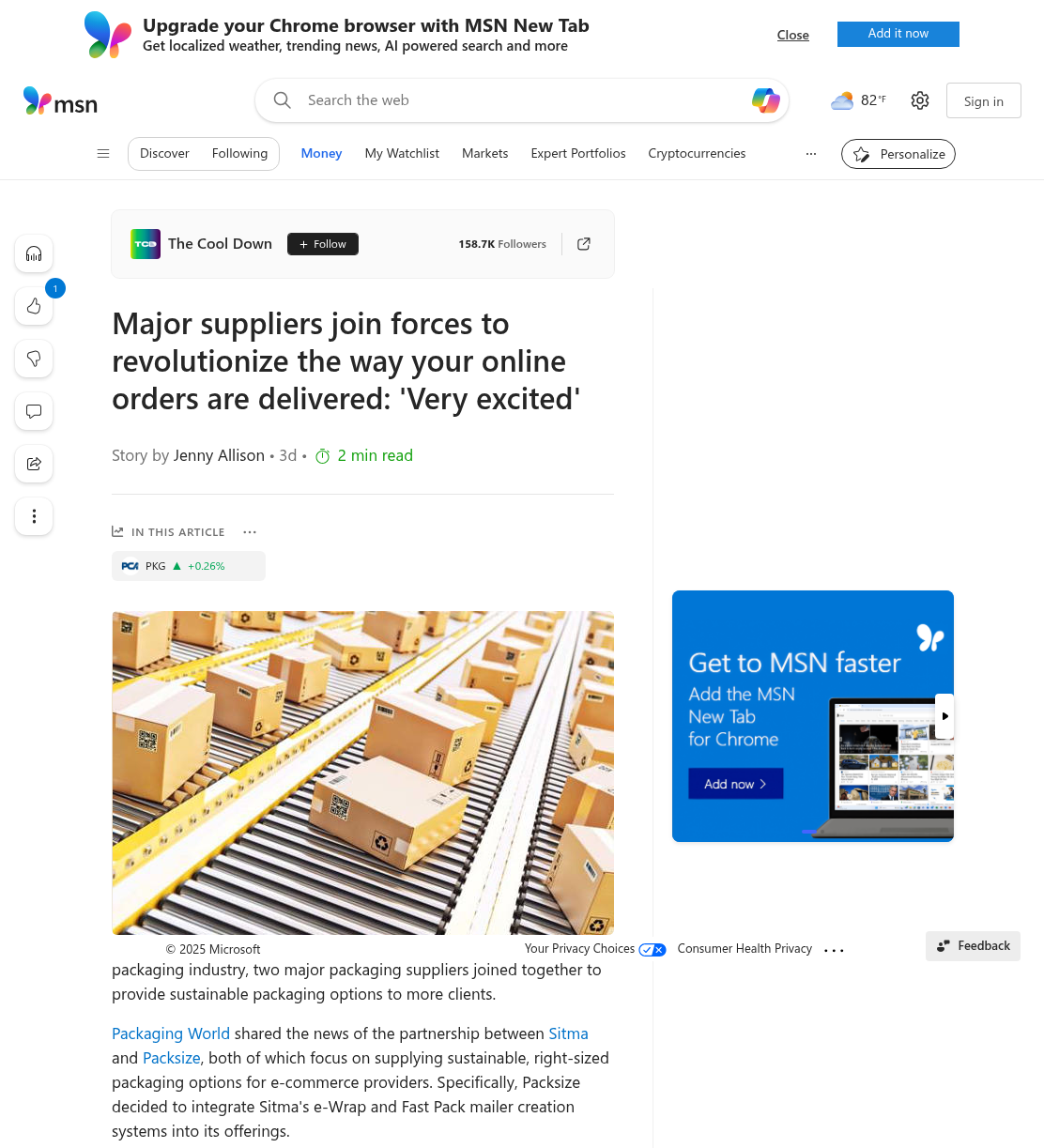Go to the Markets tab

[484, 154]
